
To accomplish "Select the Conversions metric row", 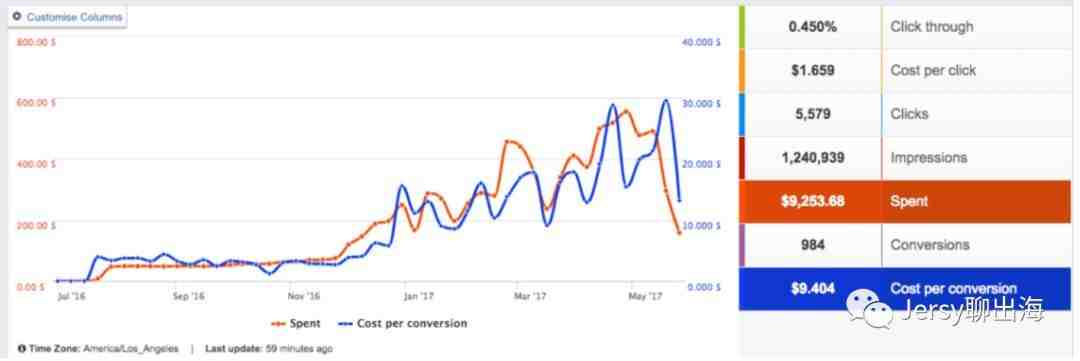I will 904,245.
